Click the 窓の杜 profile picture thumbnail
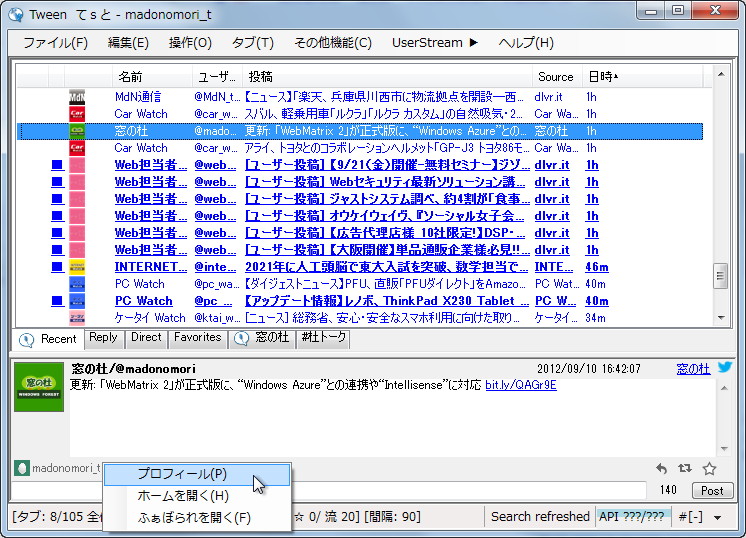Viewport: 746px width, 538px height. coord(39,387)
